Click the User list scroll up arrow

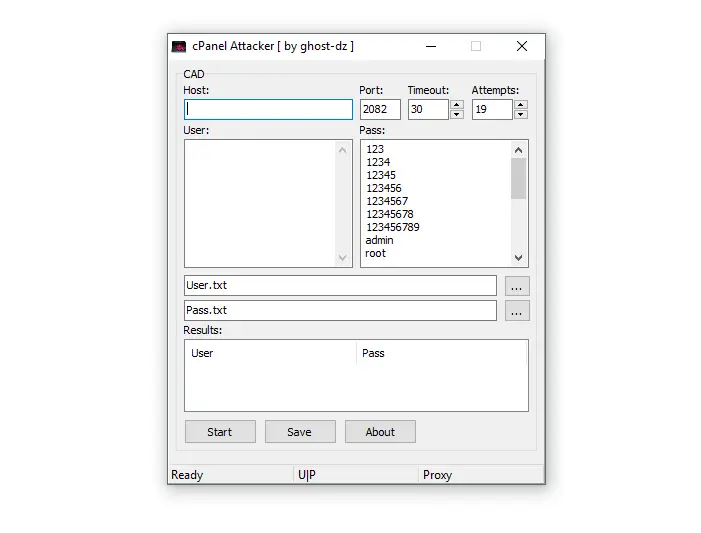[x=342, y=150]
